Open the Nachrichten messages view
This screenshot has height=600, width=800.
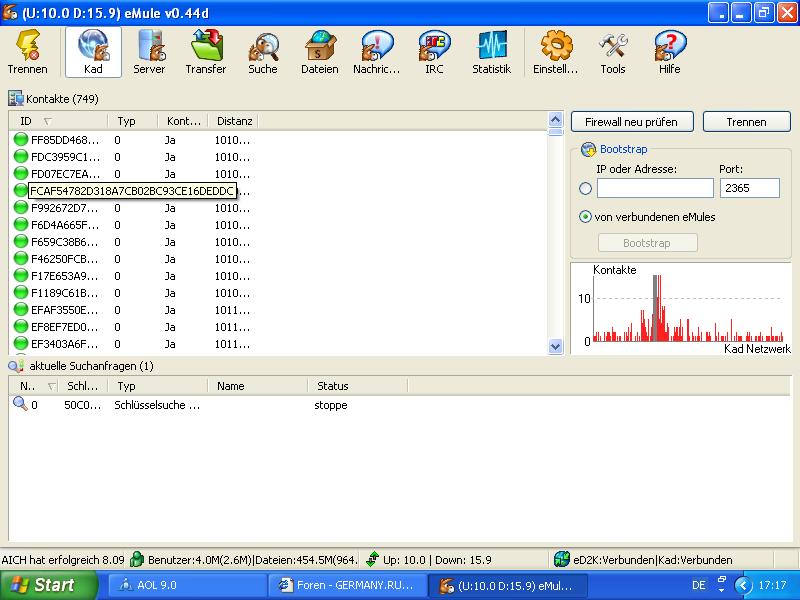click(377, 52)
